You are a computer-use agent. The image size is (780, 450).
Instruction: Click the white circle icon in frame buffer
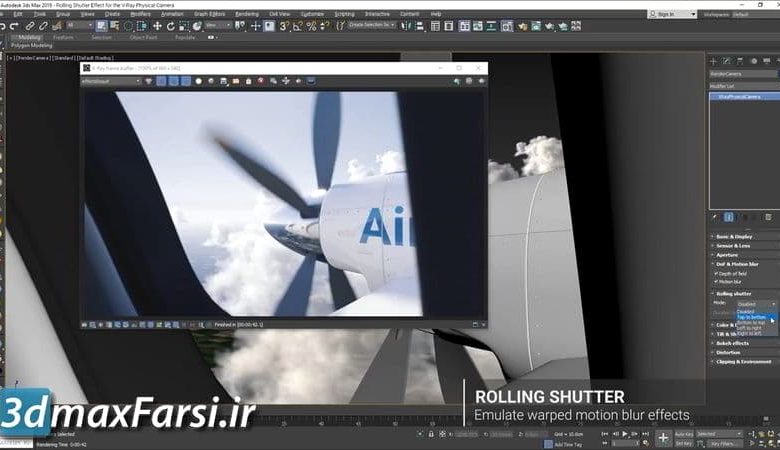pyautogui.click(x=198, y=81)
